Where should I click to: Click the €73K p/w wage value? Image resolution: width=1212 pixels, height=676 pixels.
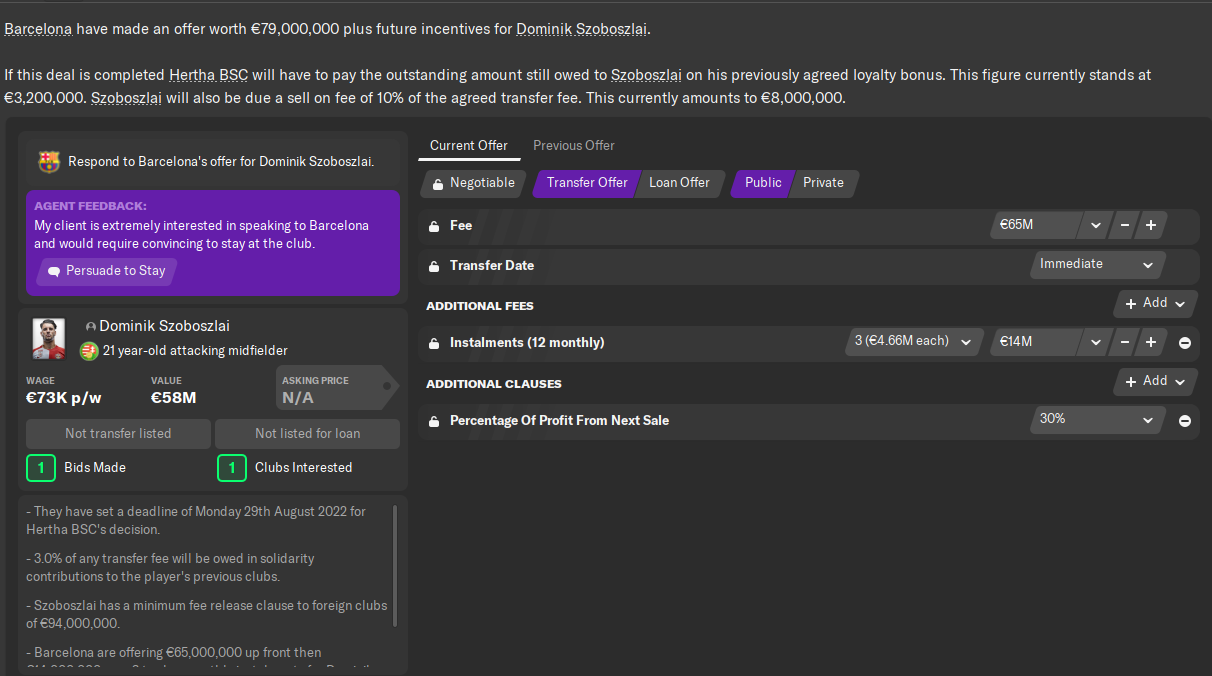point(64,398)
